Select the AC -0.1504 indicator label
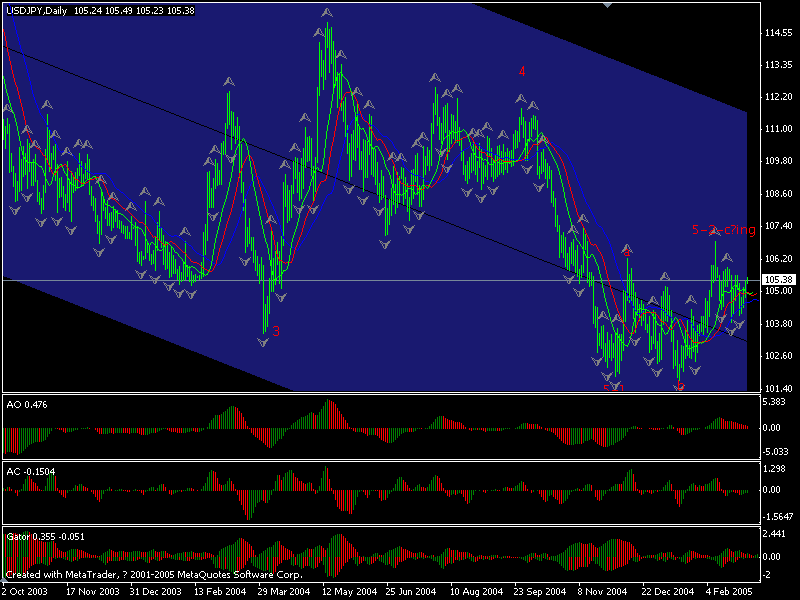This screenshot has width=800, height=600. pyautogui.click(x=31, y=471)
